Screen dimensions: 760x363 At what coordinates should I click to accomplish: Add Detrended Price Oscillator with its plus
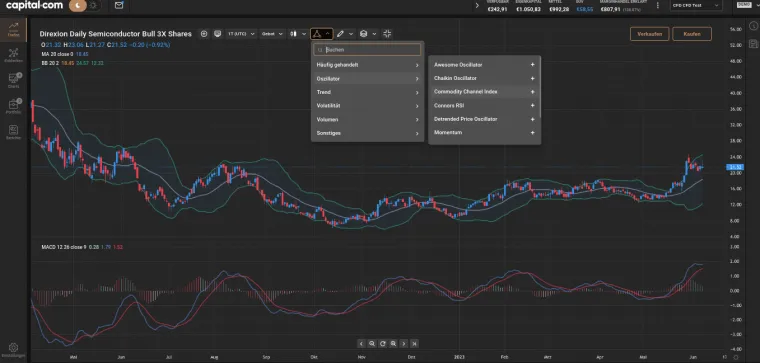click(x=532, y=119)
